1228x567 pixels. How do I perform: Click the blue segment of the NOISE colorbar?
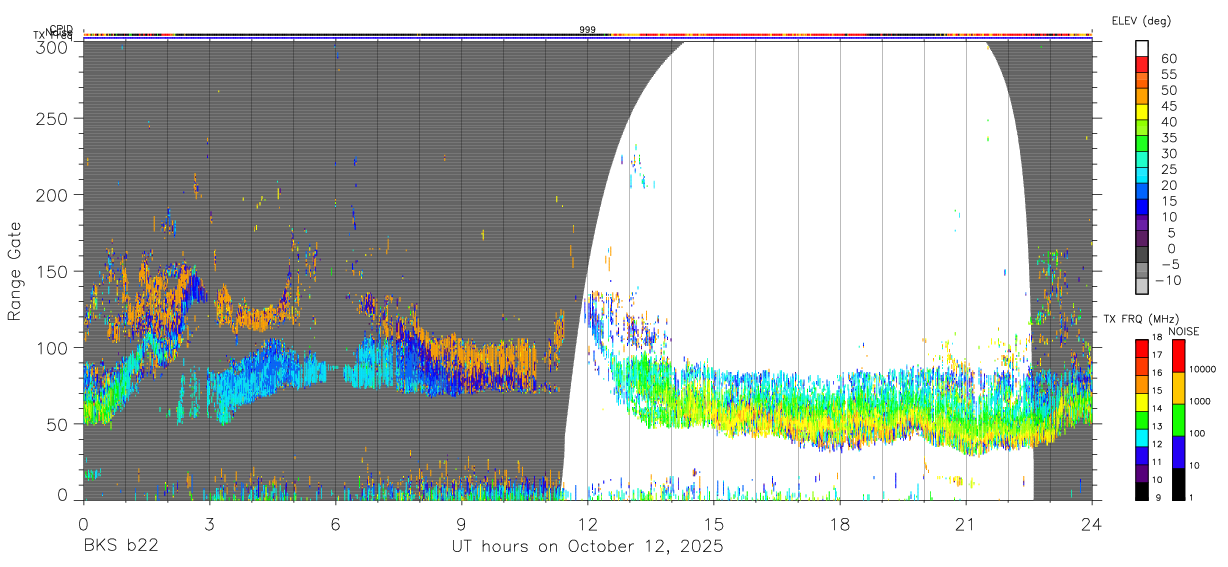point(1178,452)
